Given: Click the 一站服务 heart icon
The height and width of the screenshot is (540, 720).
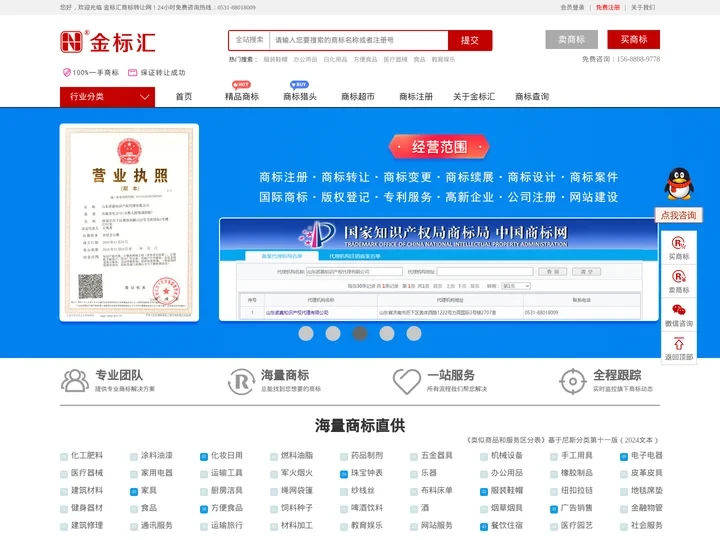Looking at the screenshot, I should point(407,381).
